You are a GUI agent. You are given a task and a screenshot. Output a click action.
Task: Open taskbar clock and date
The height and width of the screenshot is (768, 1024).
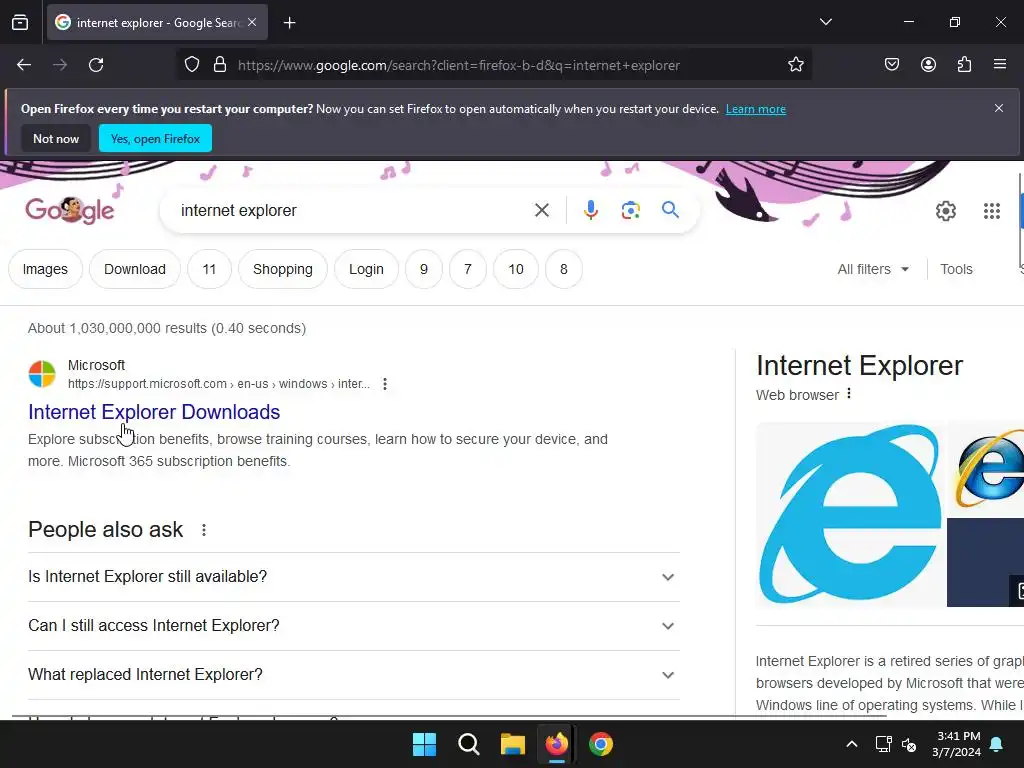coord(956,744)
